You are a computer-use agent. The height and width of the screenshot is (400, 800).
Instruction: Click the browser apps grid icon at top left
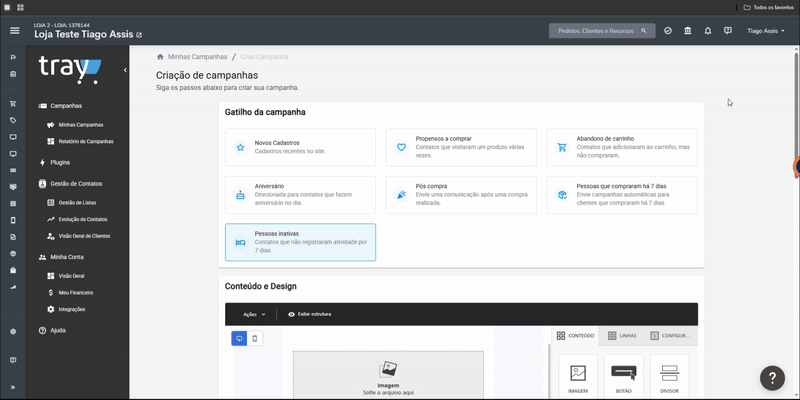click(20, 7)
